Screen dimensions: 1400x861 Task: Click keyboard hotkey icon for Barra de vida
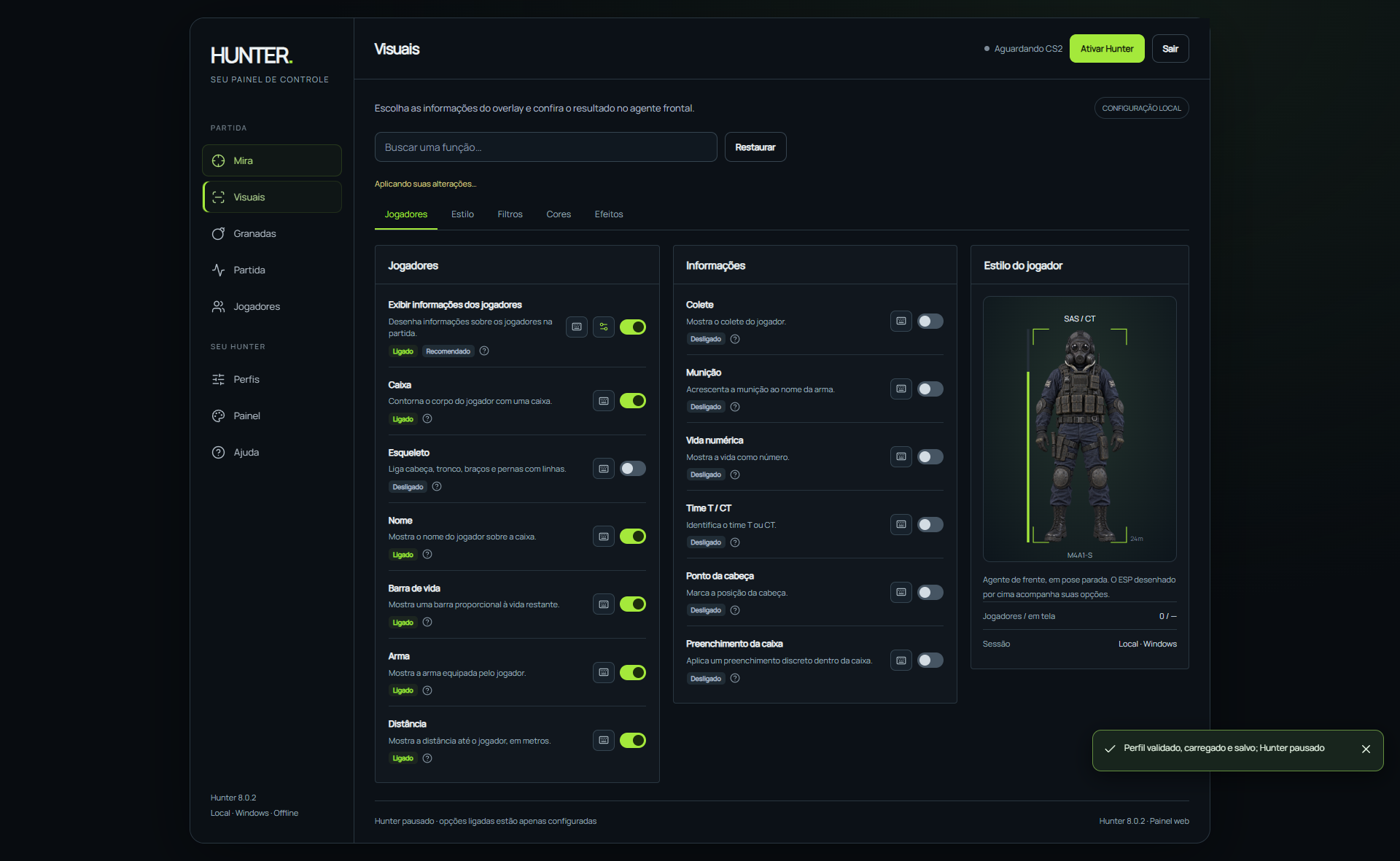[604, 604]
